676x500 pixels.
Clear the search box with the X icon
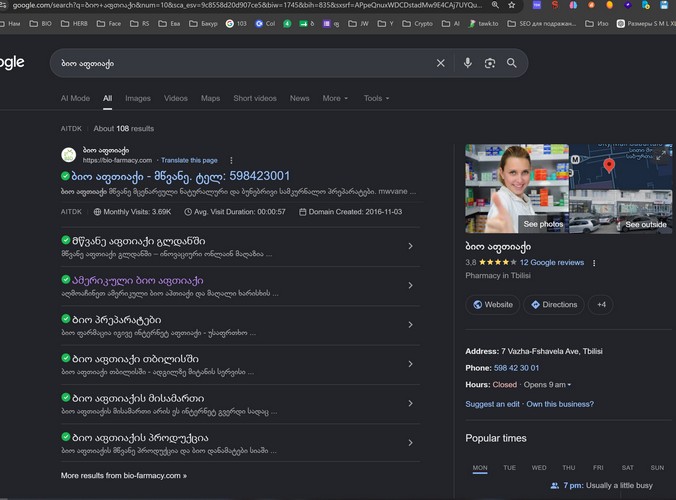click(441, 63)
